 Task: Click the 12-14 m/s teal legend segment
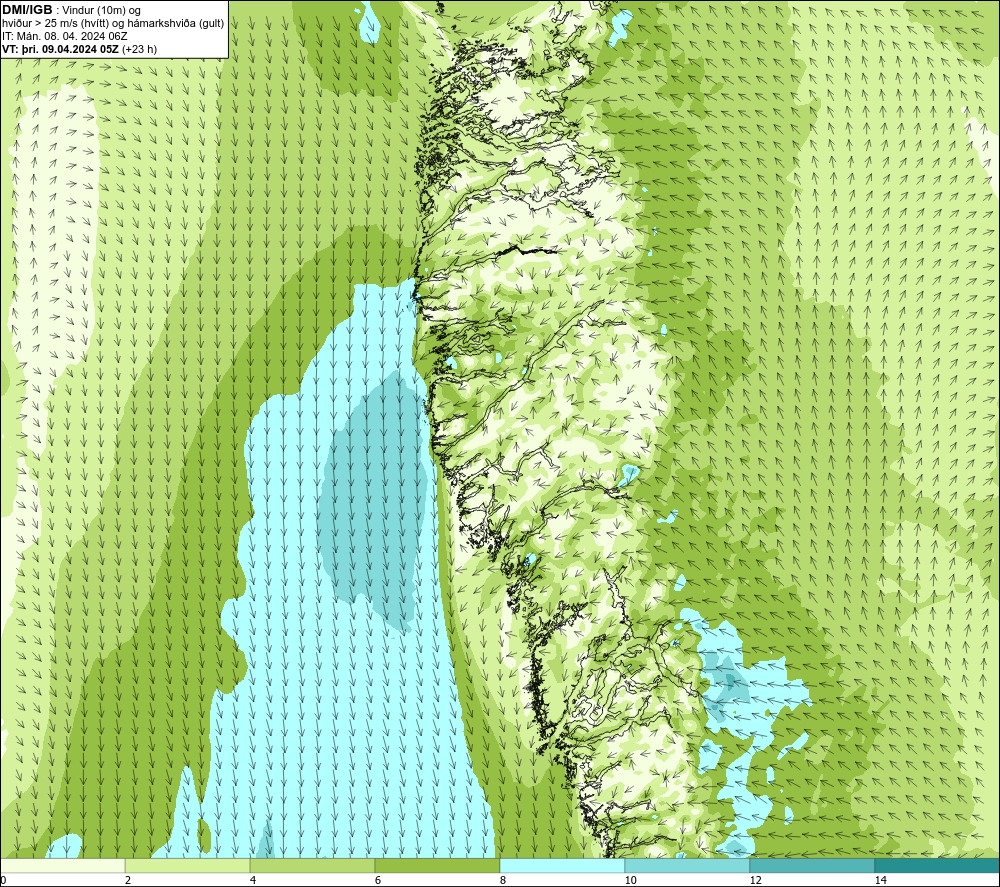812,865
